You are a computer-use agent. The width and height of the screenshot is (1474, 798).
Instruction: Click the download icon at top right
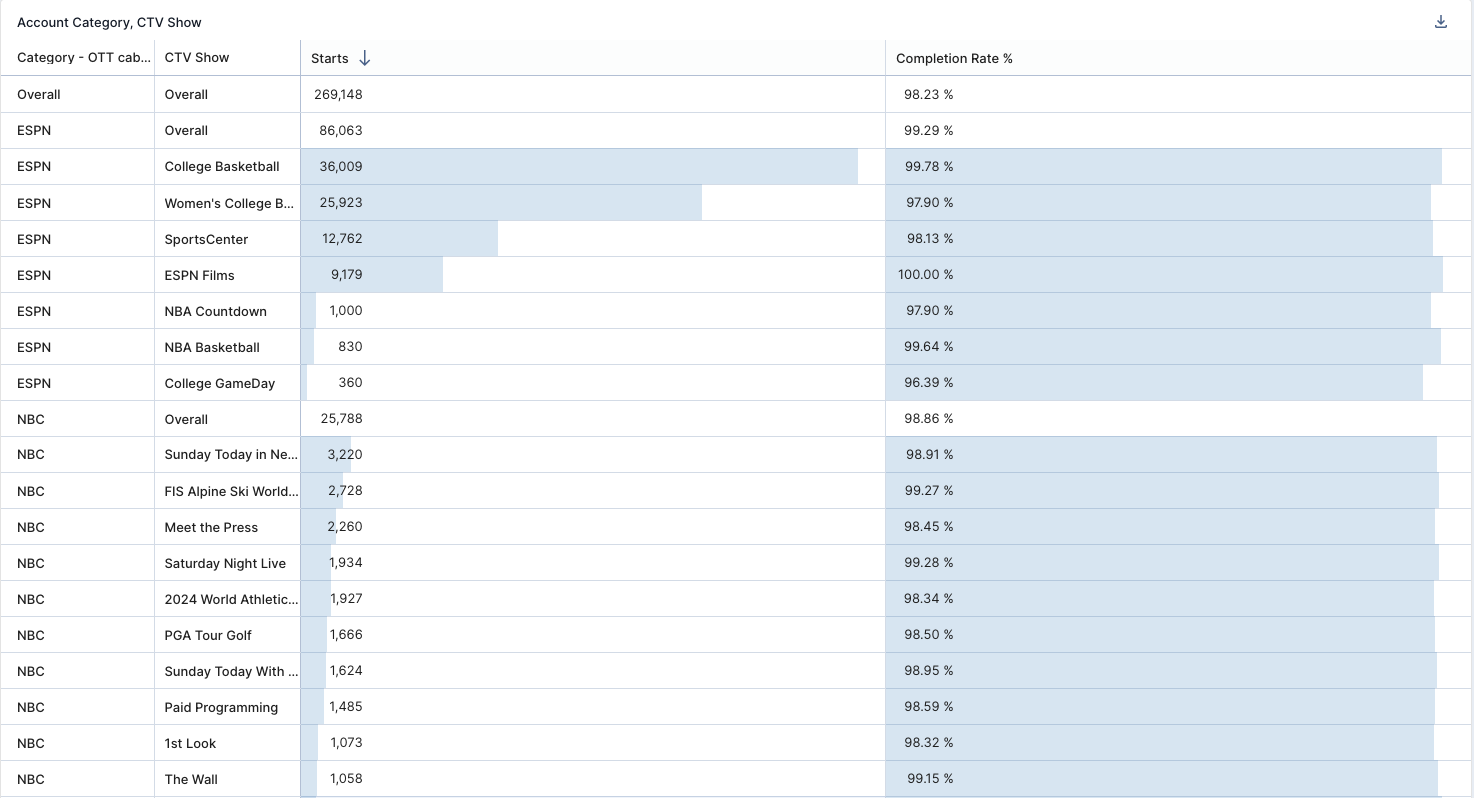pyautogui.click(x=1440, y=20)
